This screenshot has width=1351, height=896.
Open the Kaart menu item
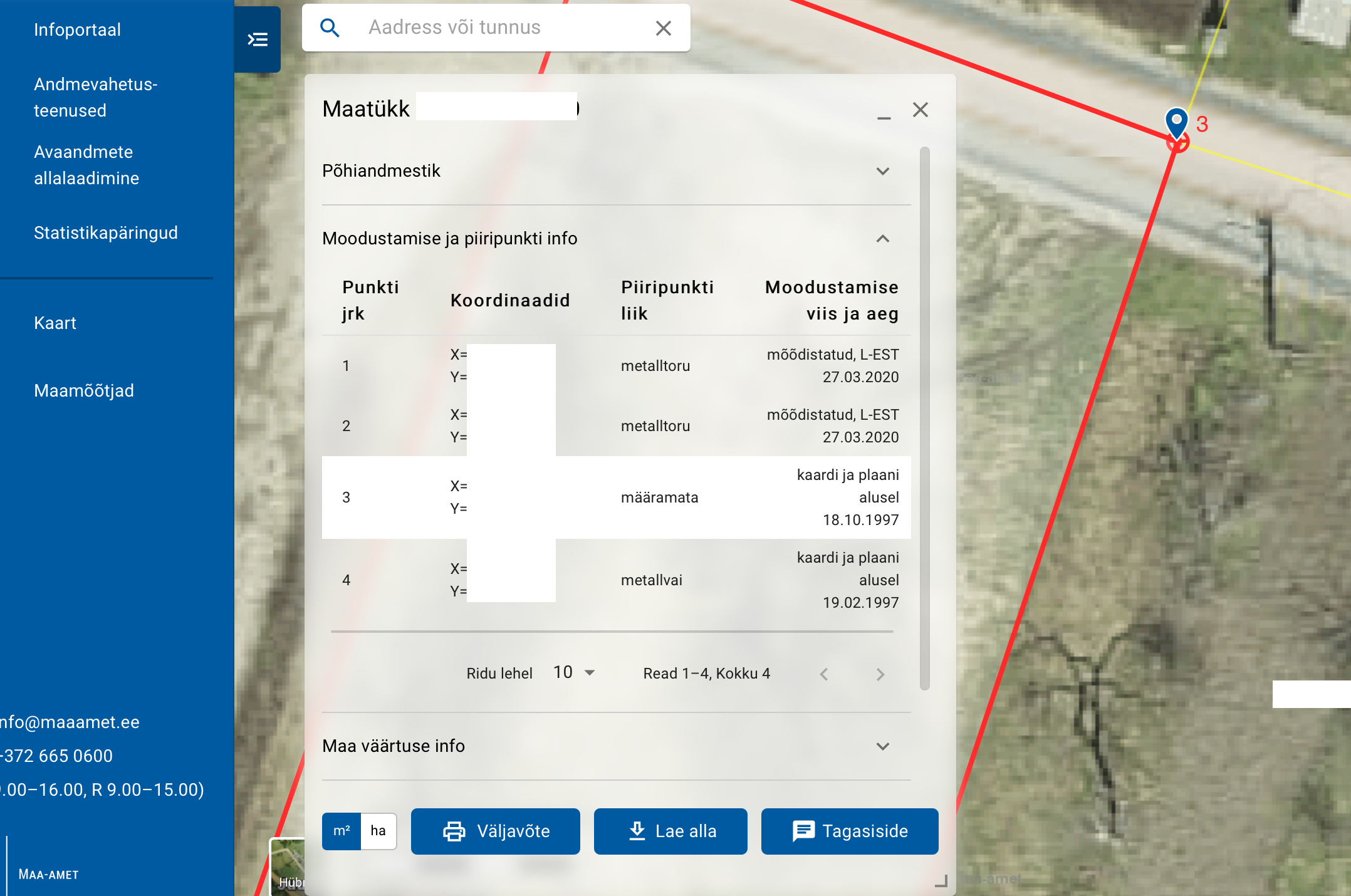55,323
